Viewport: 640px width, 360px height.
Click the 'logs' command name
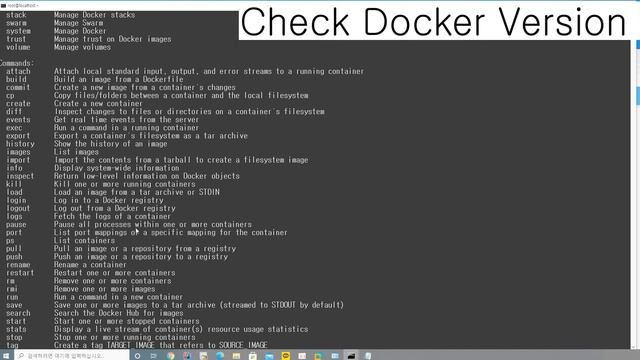coord(14,216)
